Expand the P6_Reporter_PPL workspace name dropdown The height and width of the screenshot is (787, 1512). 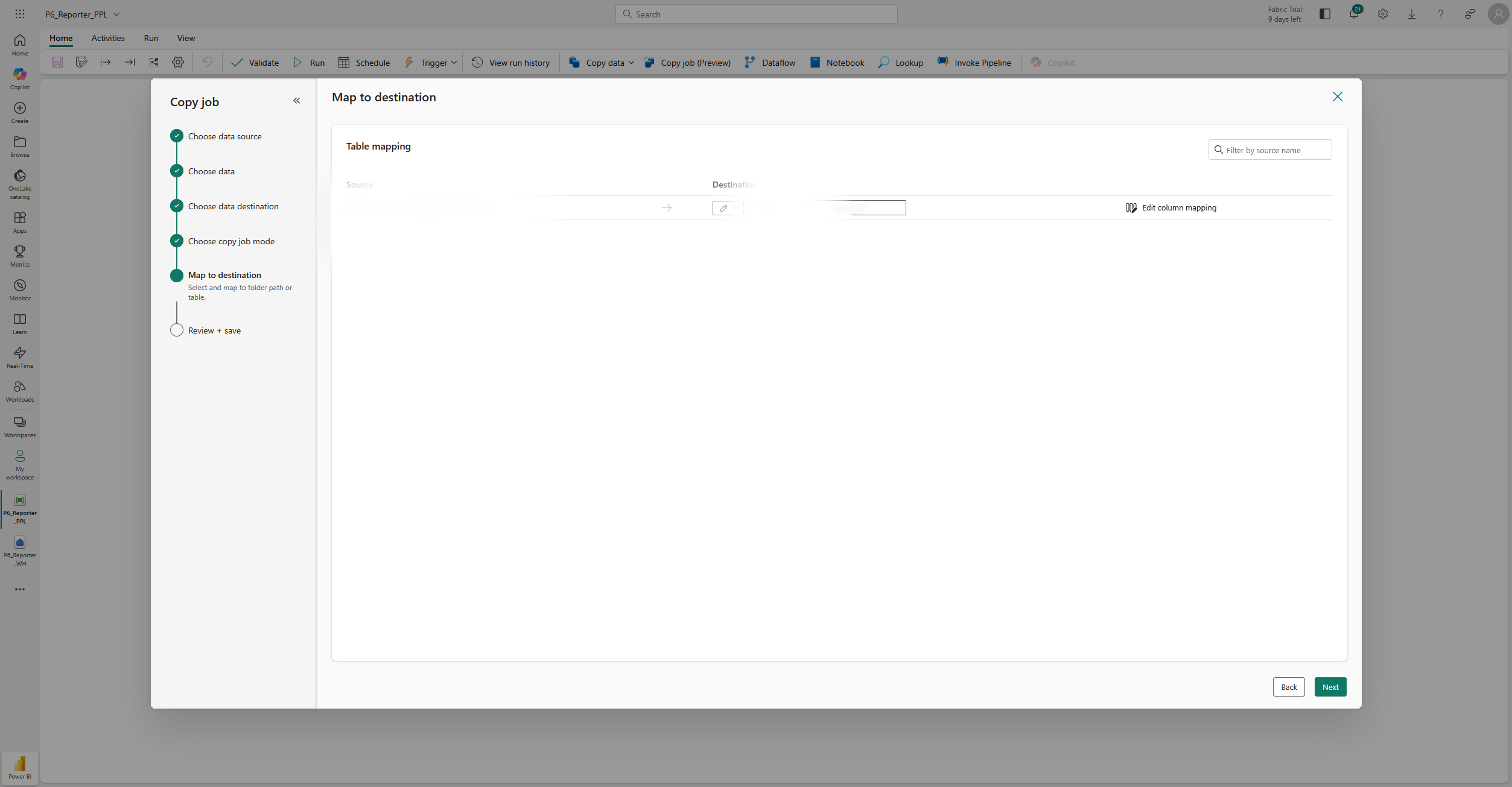click(116, 14)
